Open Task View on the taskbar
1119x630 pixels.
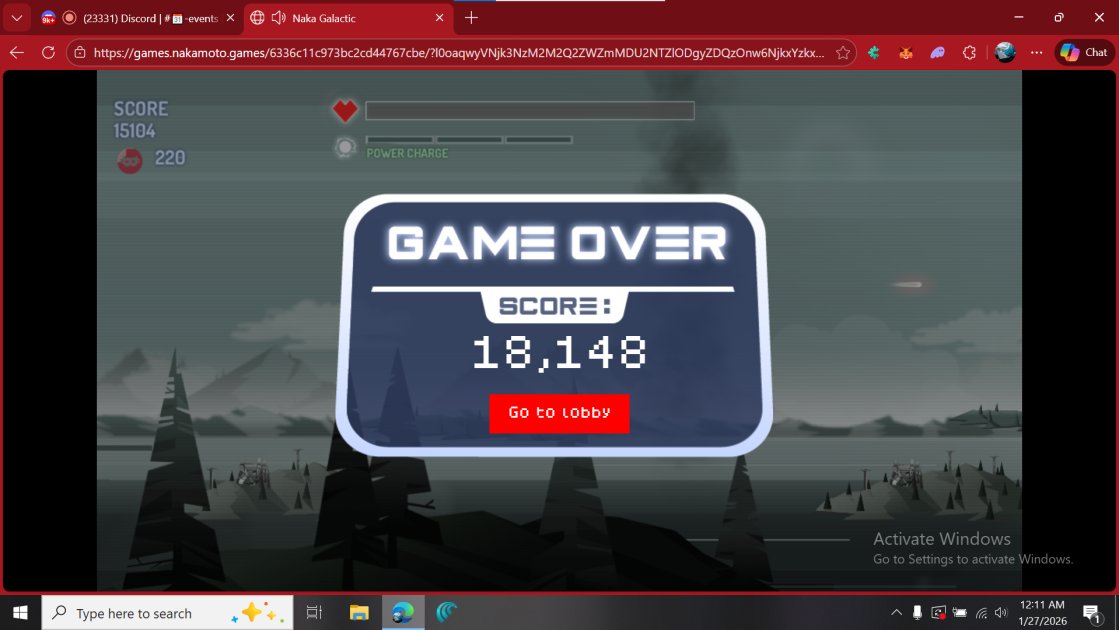coord(314,612)
